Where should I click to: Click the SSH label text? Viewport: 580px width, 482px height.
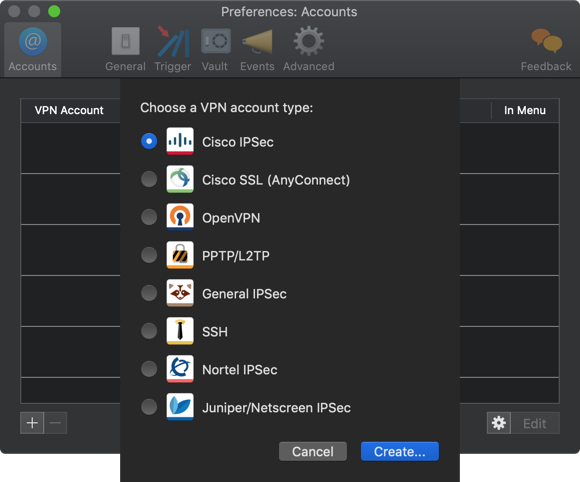215,332
